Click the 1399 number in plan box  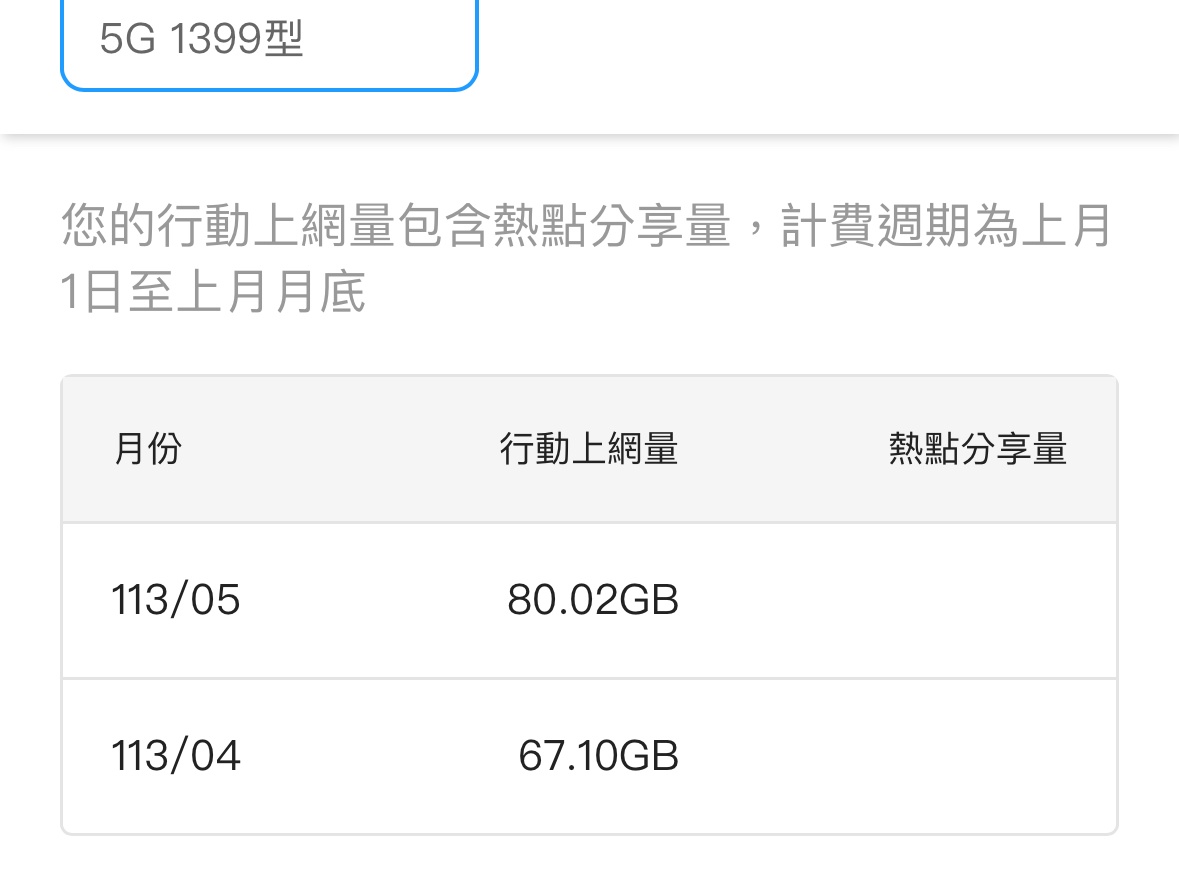click(216, 40)
